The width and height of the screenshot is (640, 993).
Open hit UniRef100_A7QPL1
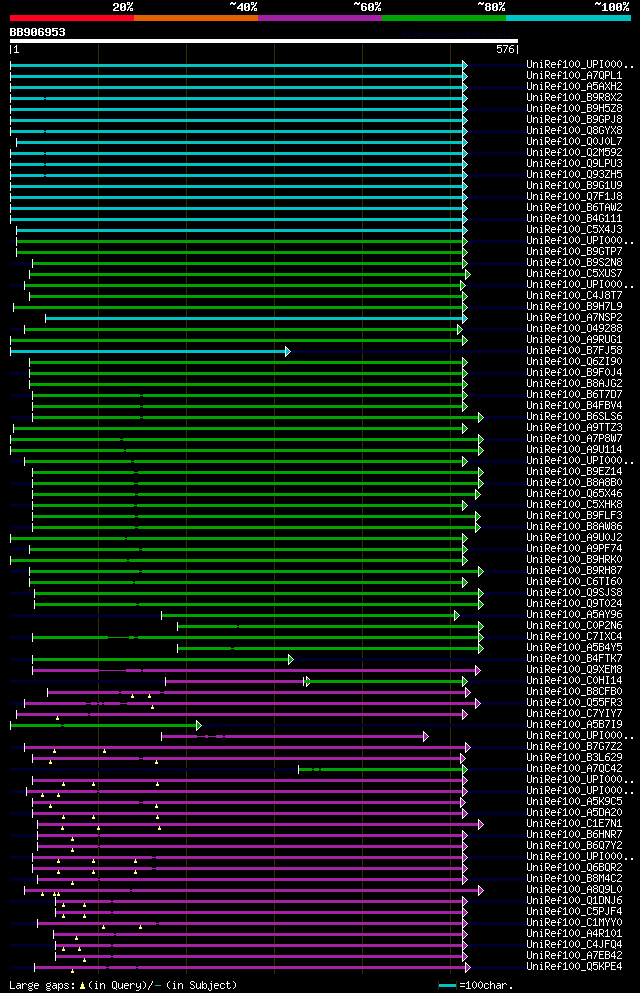click(574, 75)
